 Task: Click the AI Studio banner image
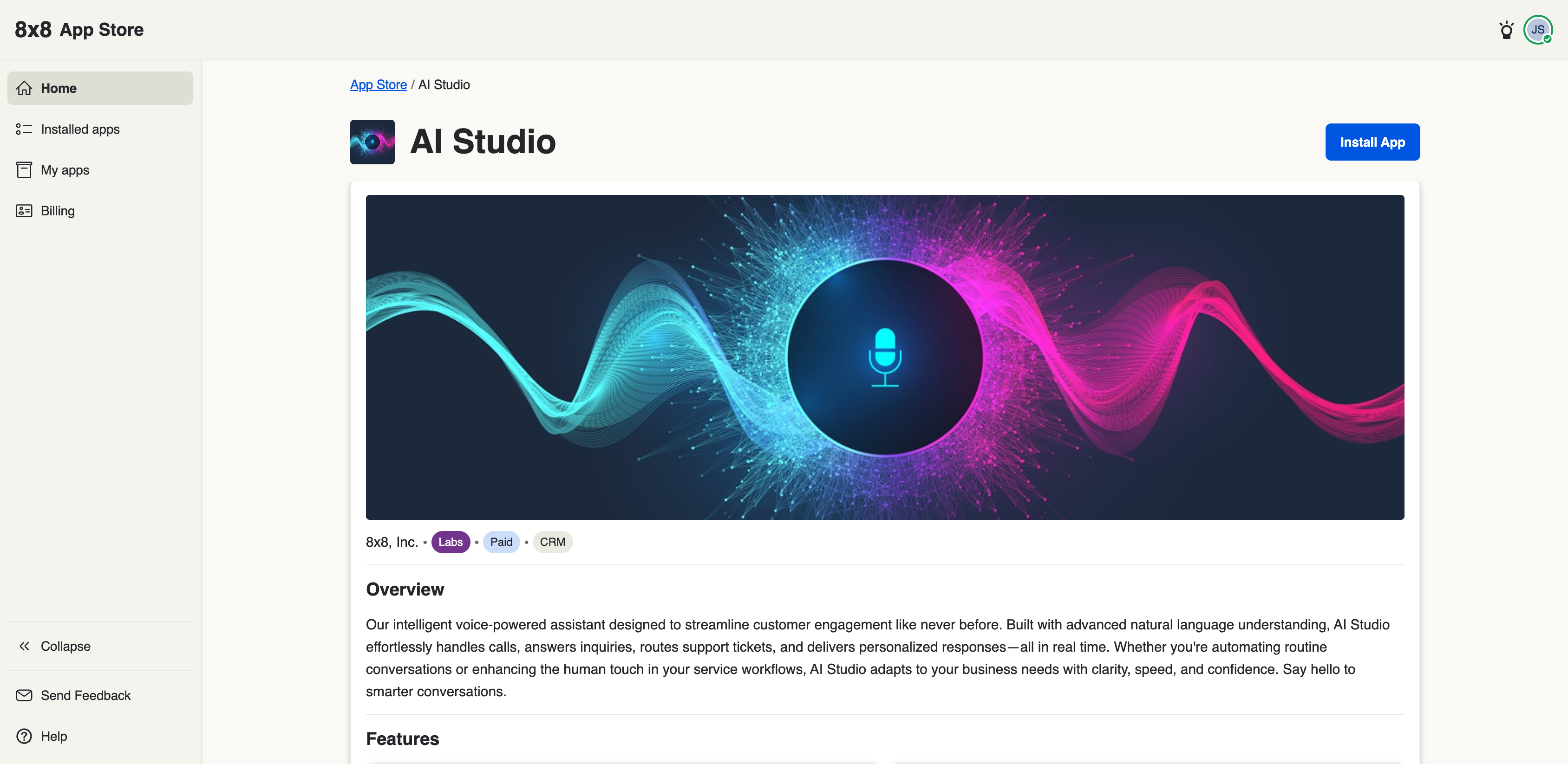tap(885, 357)
